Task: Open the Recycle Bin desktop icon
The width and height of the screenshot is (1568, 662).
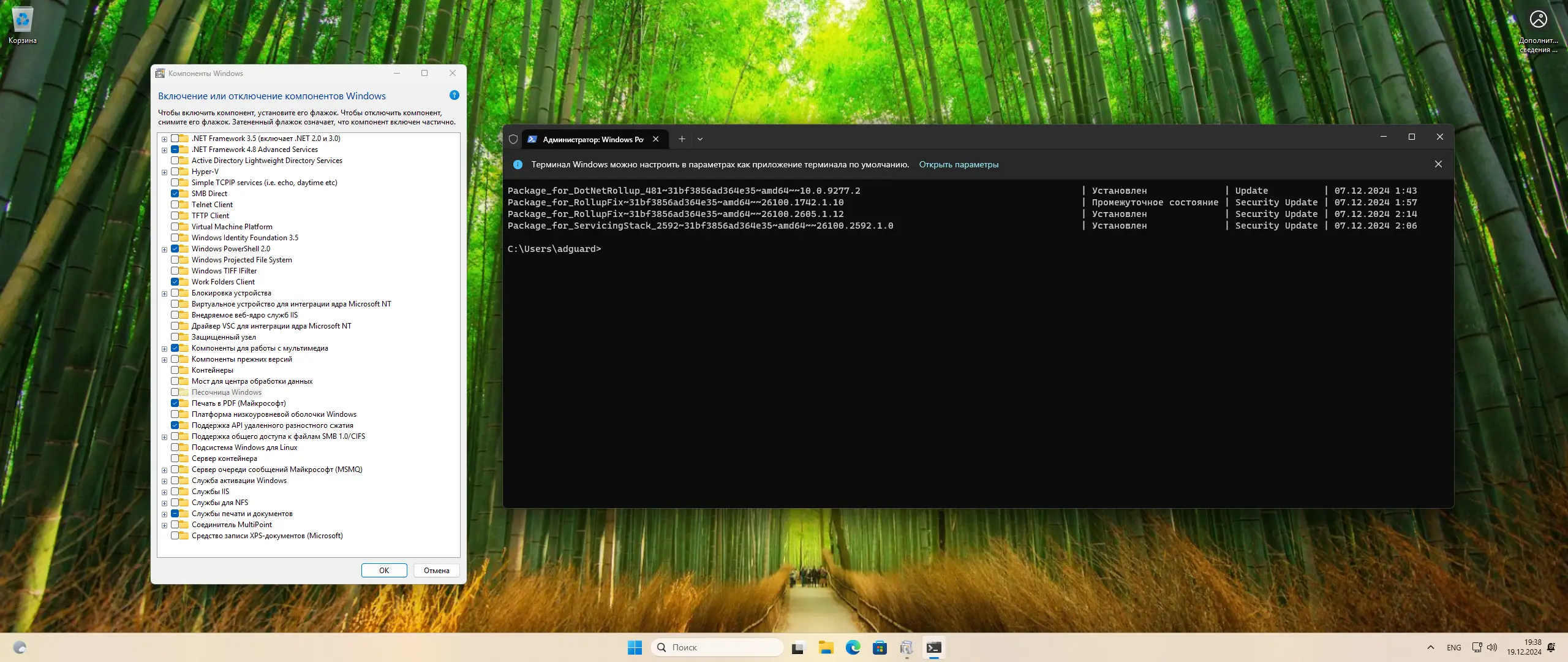Action: point(23,23)
